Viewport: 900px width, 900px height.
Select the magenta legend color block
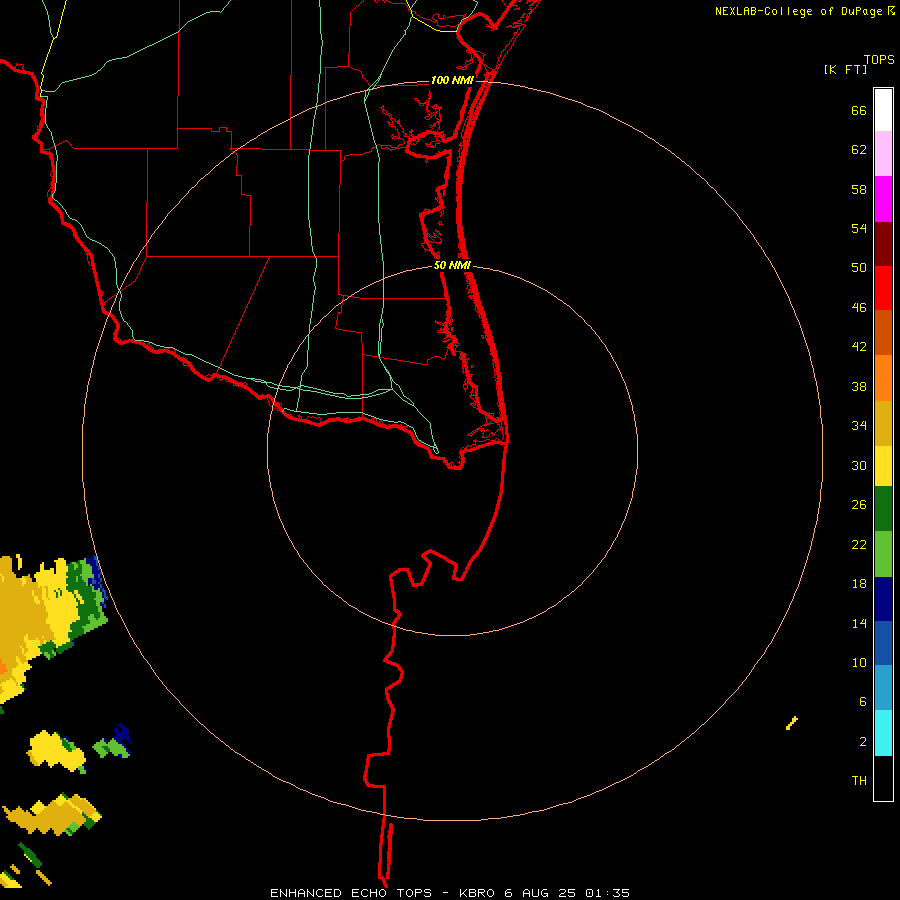coord(883,199)
